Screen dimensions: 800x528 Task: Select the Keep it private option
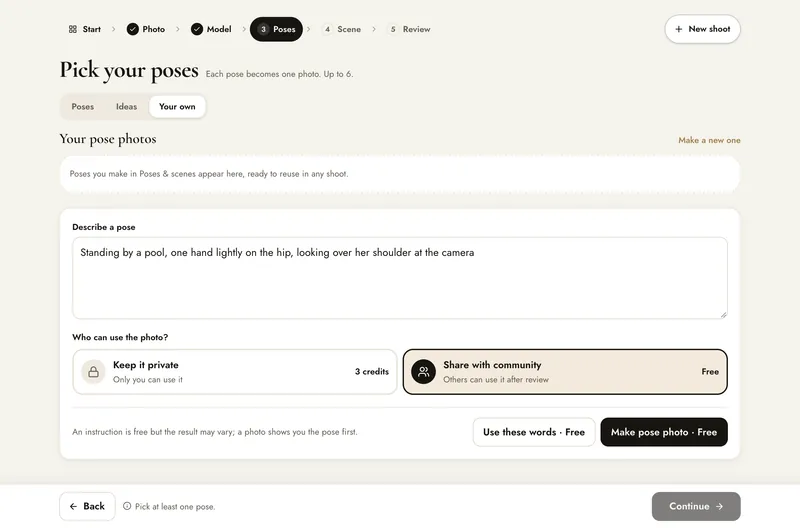click(235, 372)
